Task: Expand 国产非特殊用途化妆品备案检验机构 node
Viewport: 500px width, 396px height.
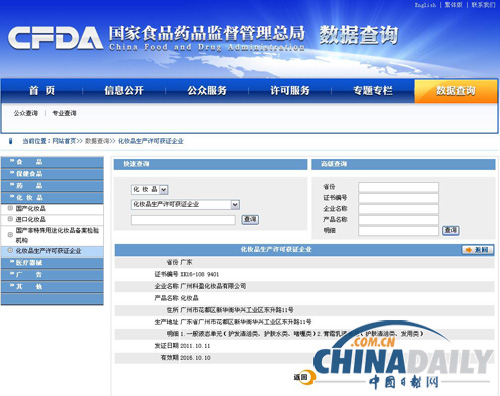Action: 10,235
